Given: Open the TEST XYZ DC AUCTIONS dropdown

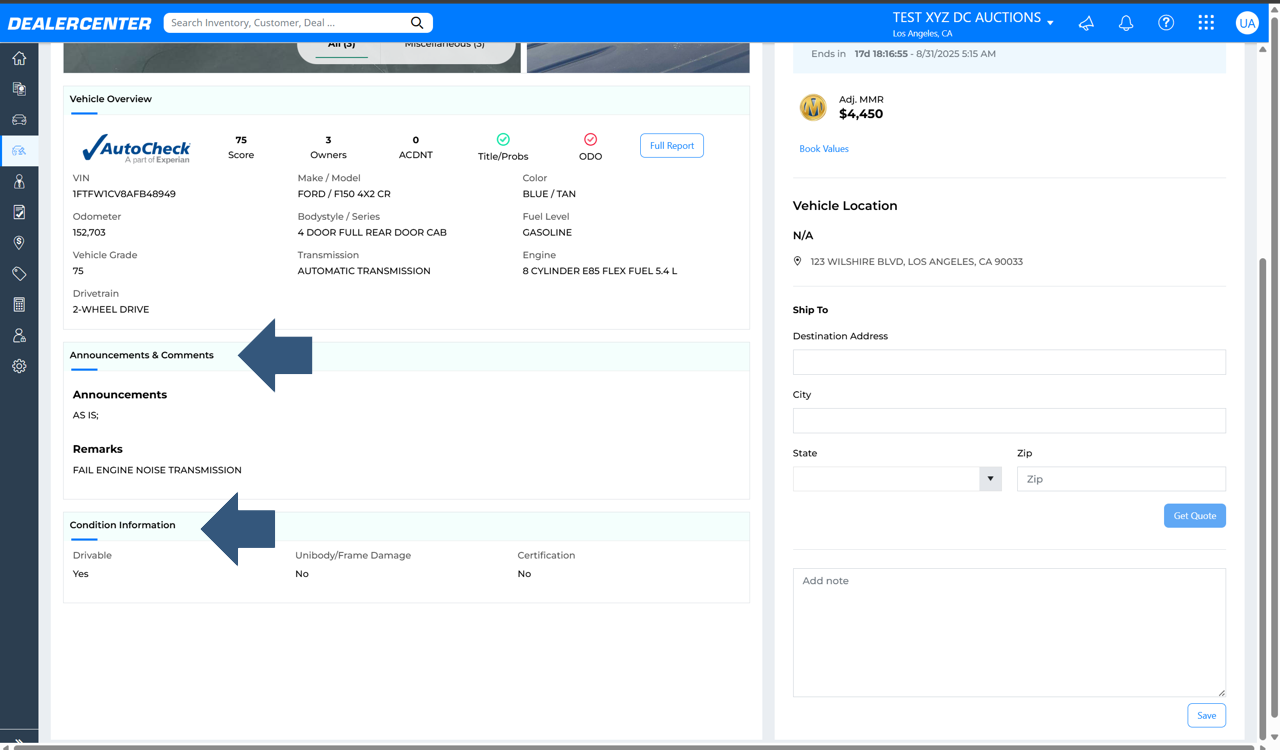Looking at the screenshot, I should coord(973,22).
